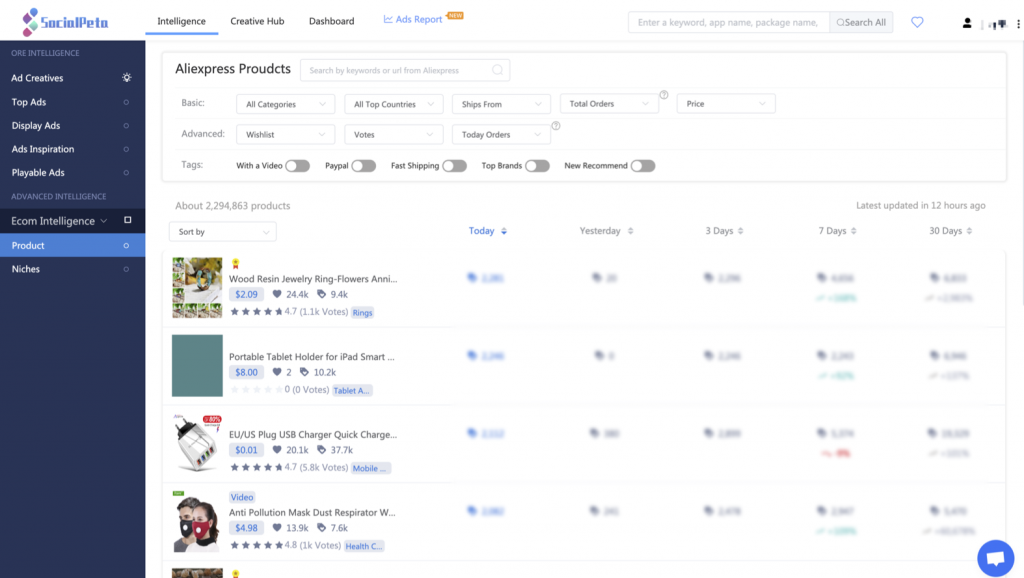Open the Votes dropdown
1024x578 pixels.
click(394, 135)
